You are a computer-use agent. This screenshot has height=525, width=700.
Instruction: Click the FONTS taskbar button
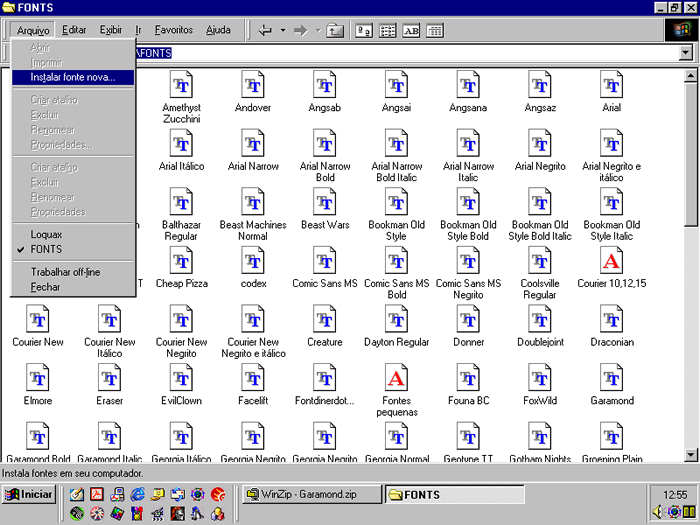pyautogui.click(x=454, y=495)
